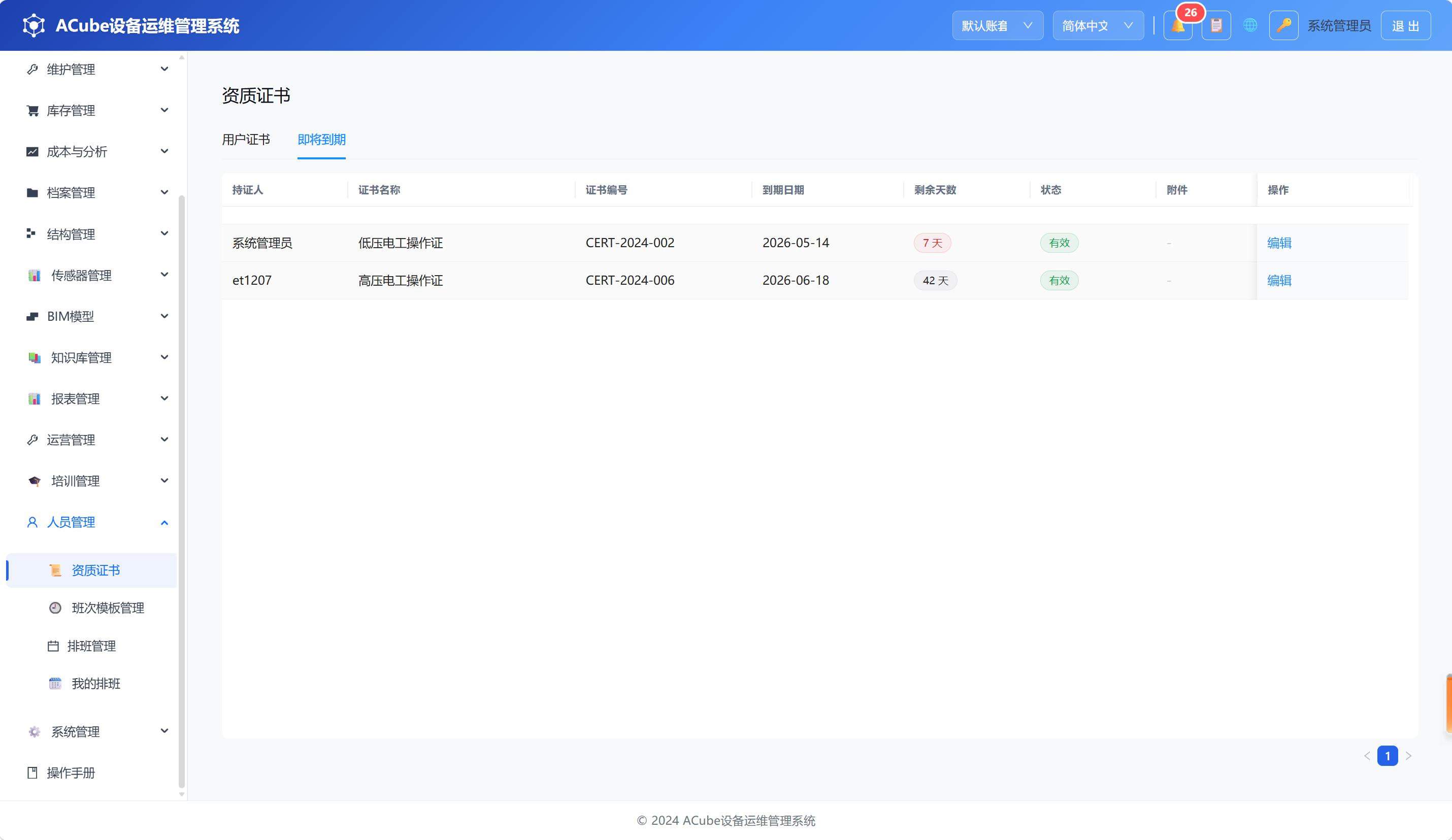Click the 传感器管理 bar chart icon

tap(35, 276)
